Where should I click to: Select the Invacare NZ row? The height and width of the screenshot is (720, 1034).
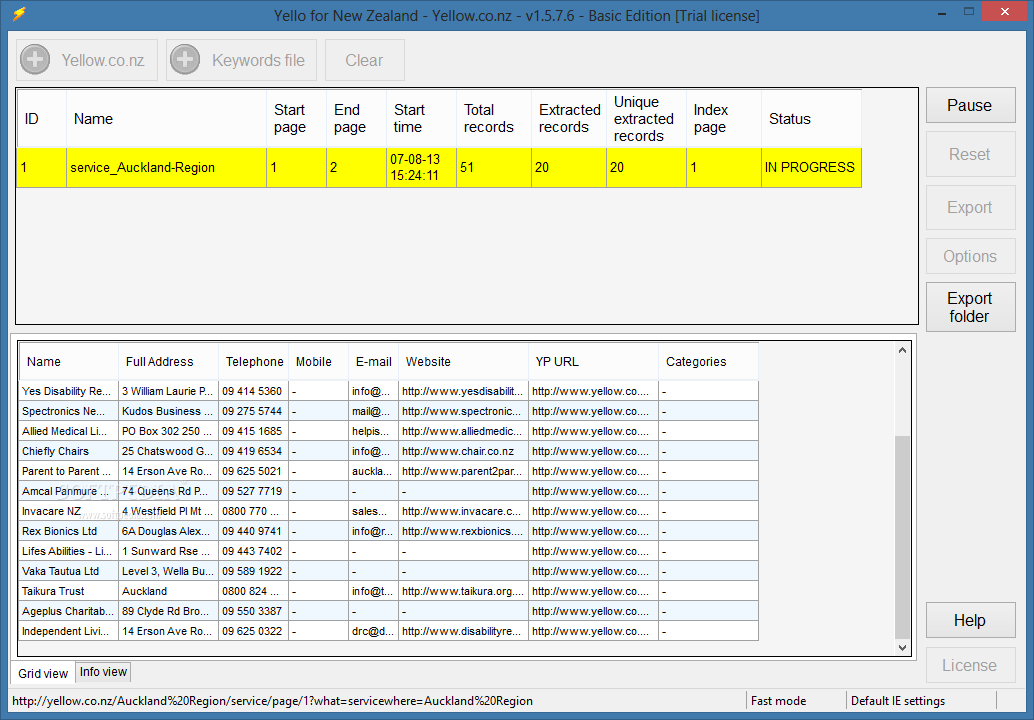click(388, 511)
